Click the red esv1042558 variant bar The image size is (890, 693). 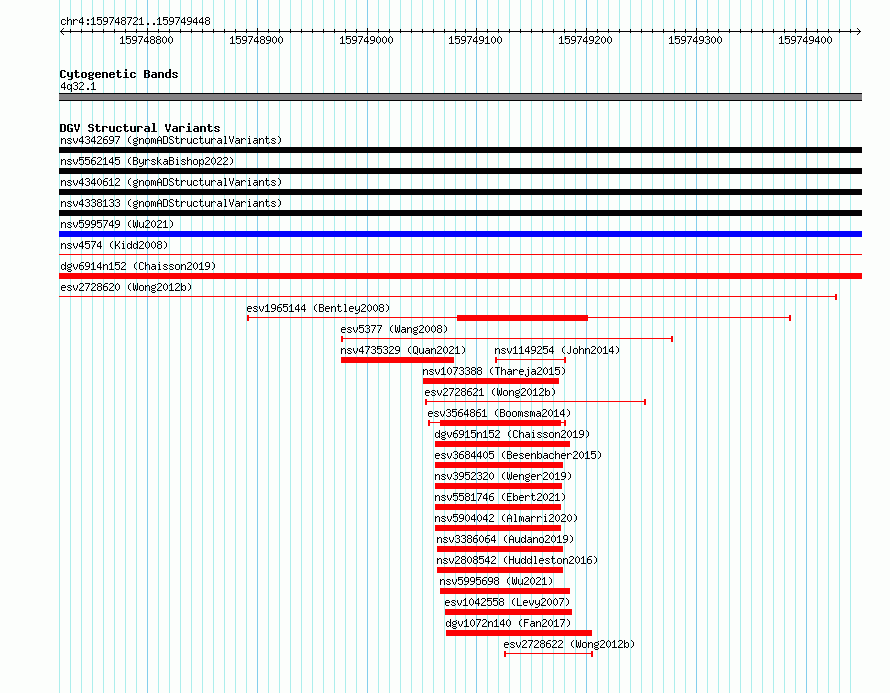tap(509, 612)
